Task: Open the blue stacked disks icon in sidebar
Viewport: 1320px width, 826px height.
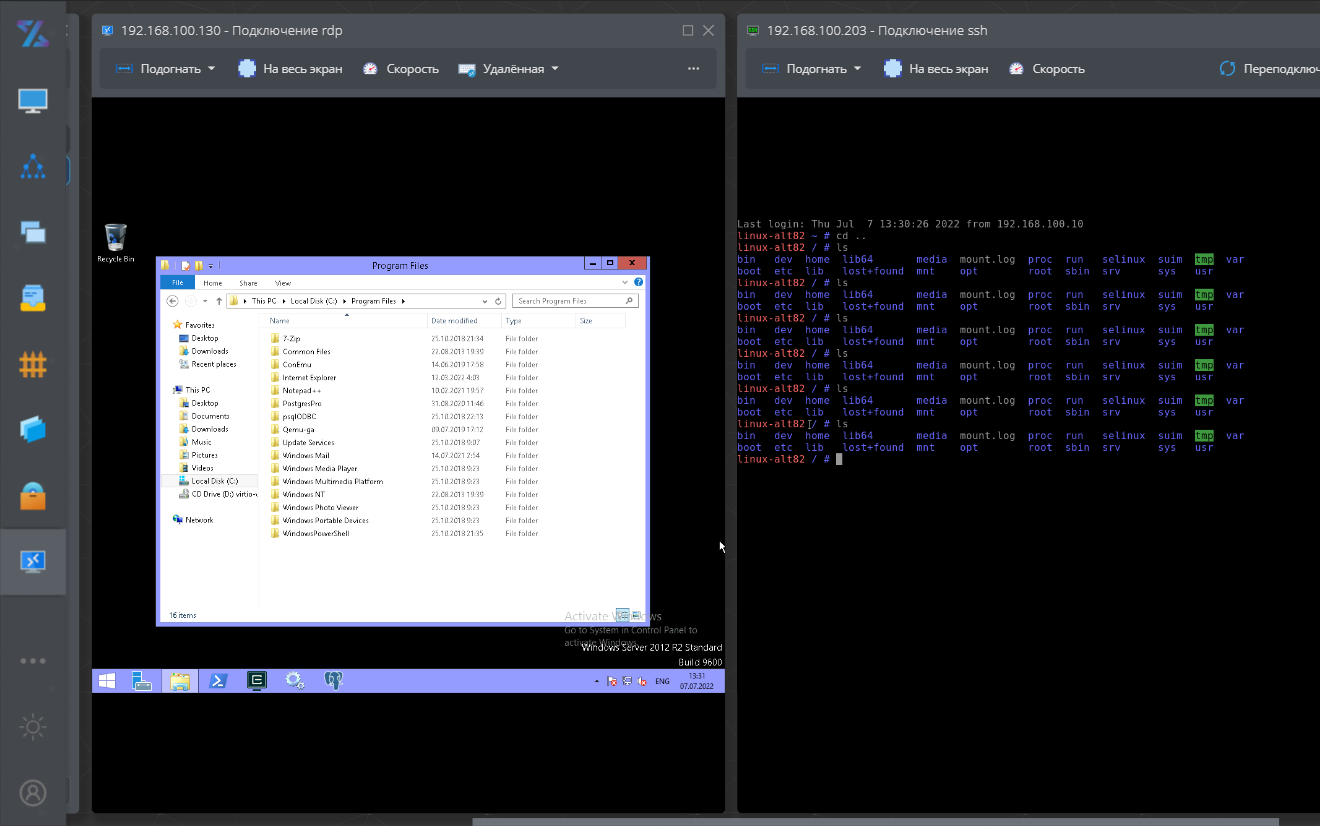Action: click(33, 430)
